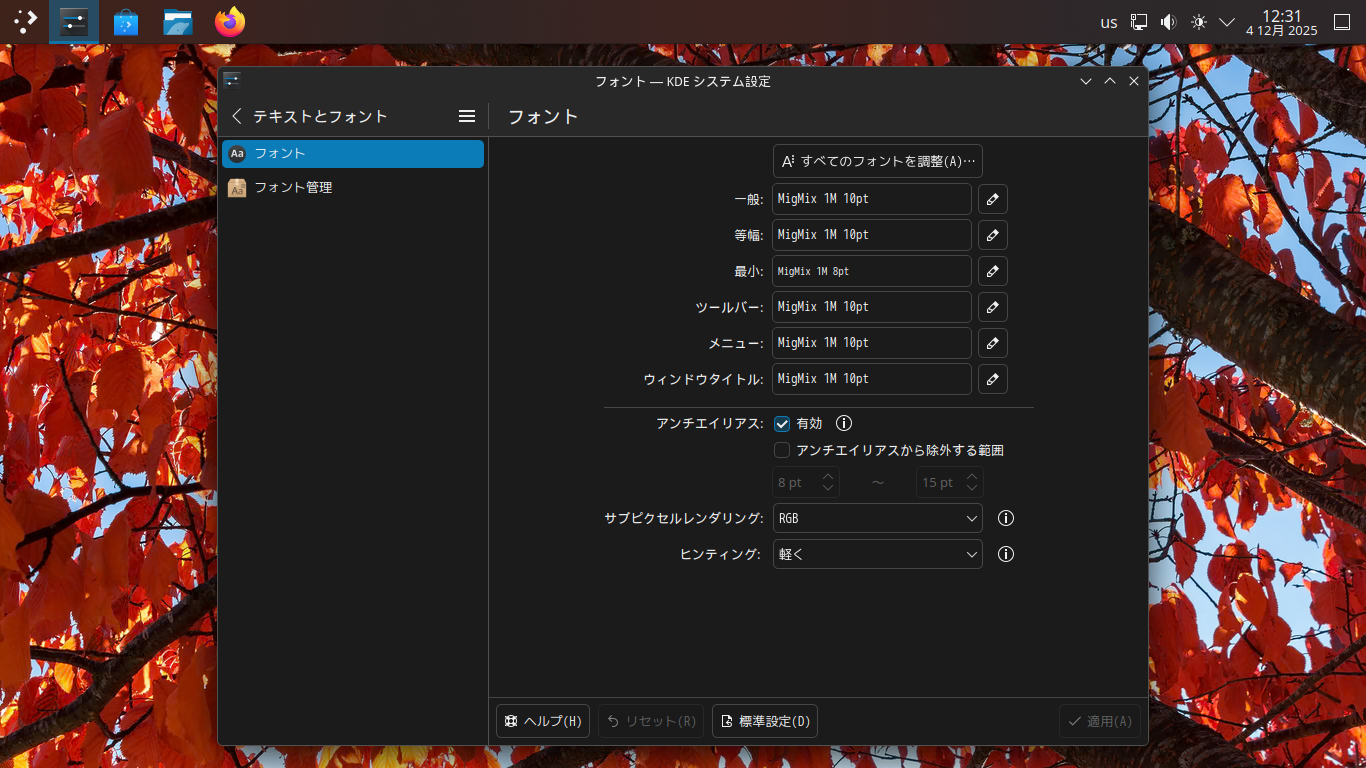
Task: Open フォント管理 in the sidebar
Action: click(353, 187)
